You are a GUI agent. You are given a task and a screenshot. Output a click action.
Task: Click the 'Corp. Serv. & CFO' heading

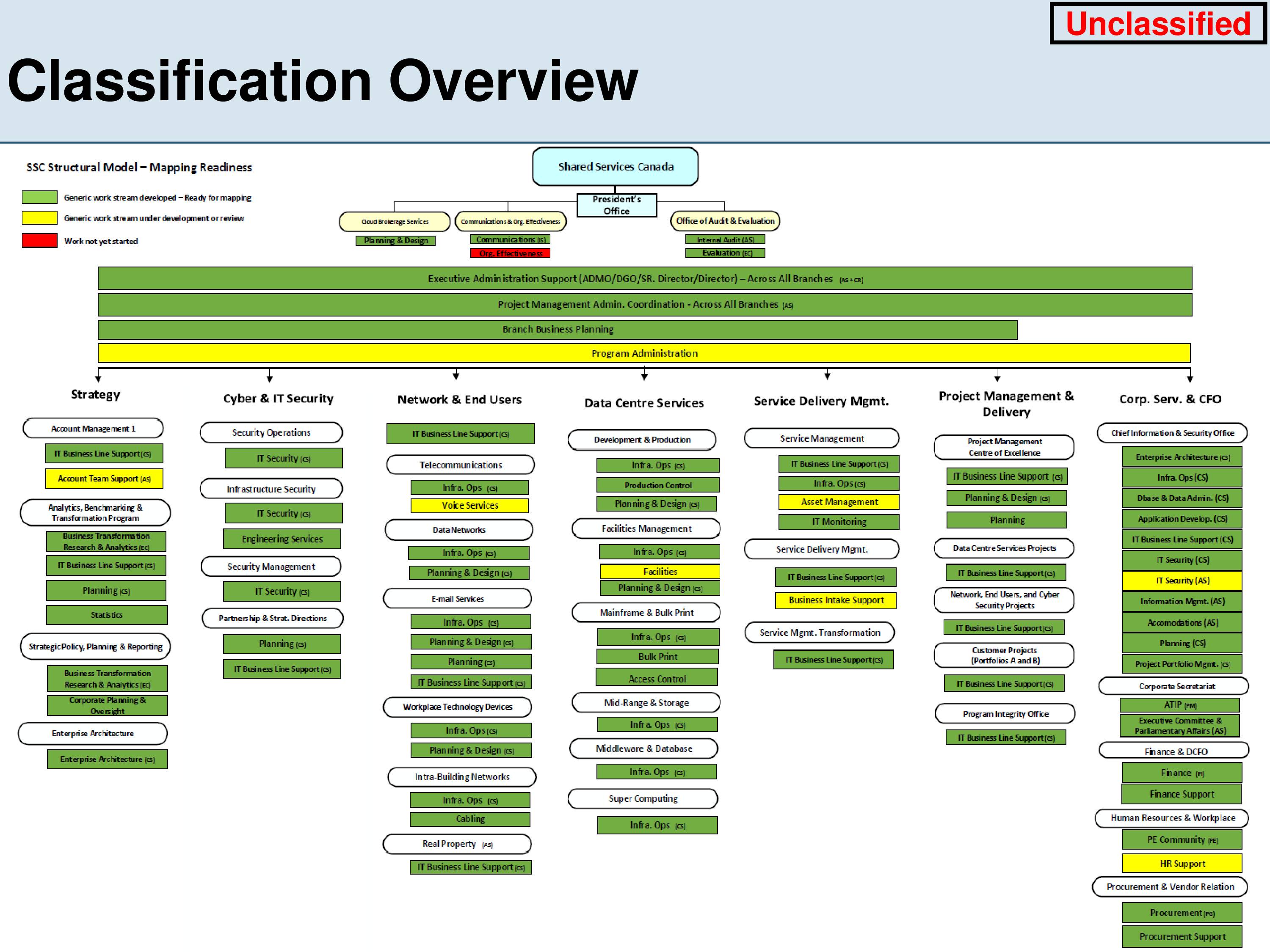(1170, 399)
